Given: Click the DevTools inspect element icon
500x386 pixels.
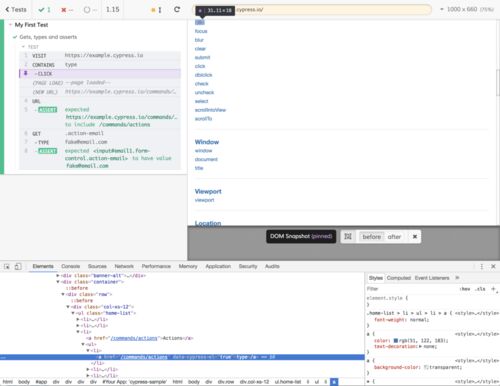Looking at the screenshot, I should 7,266.
